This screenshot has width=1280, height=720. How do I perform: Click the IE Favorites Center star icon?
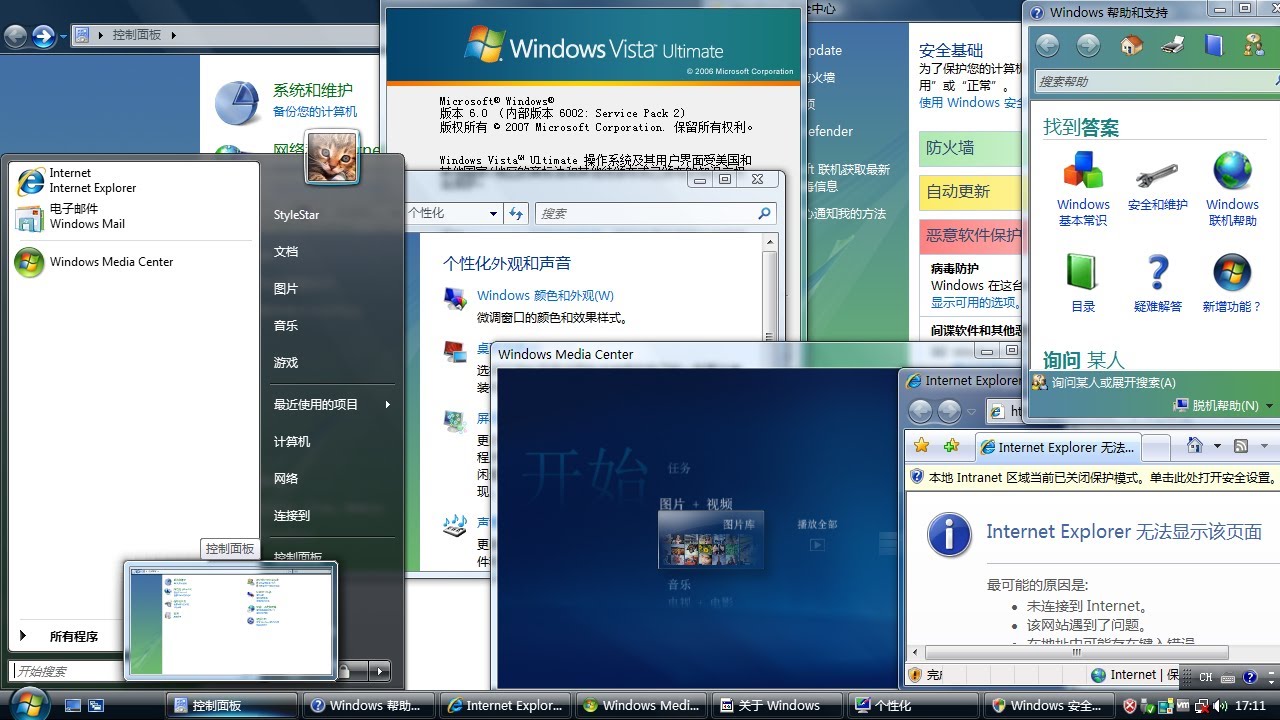(922, 446)
